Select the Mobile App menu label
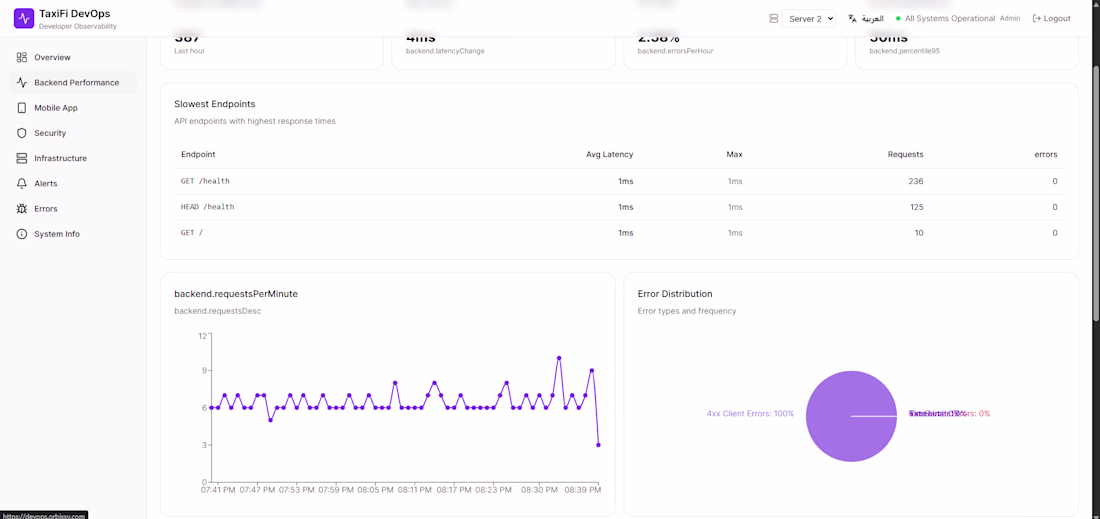The height and width of the screenshot is (519, 1100). tap(56, 108)
